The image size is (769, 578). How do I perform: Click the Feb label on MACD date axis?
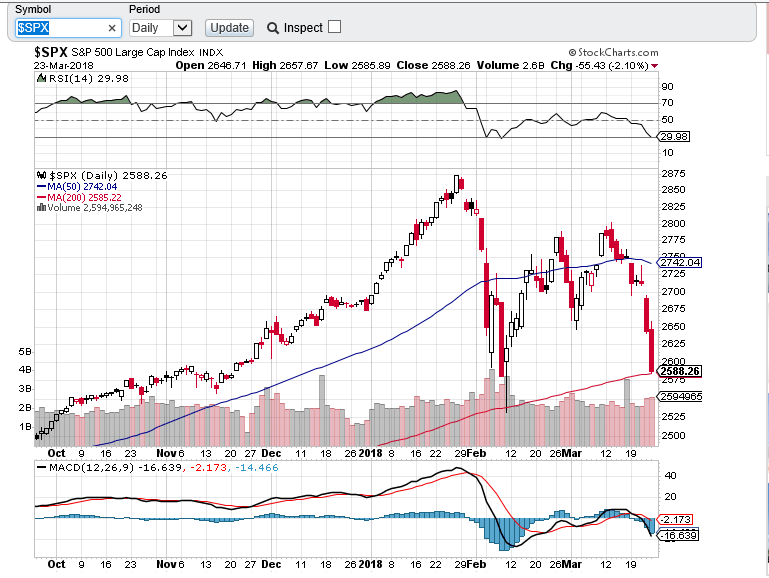tap(477, 564)
